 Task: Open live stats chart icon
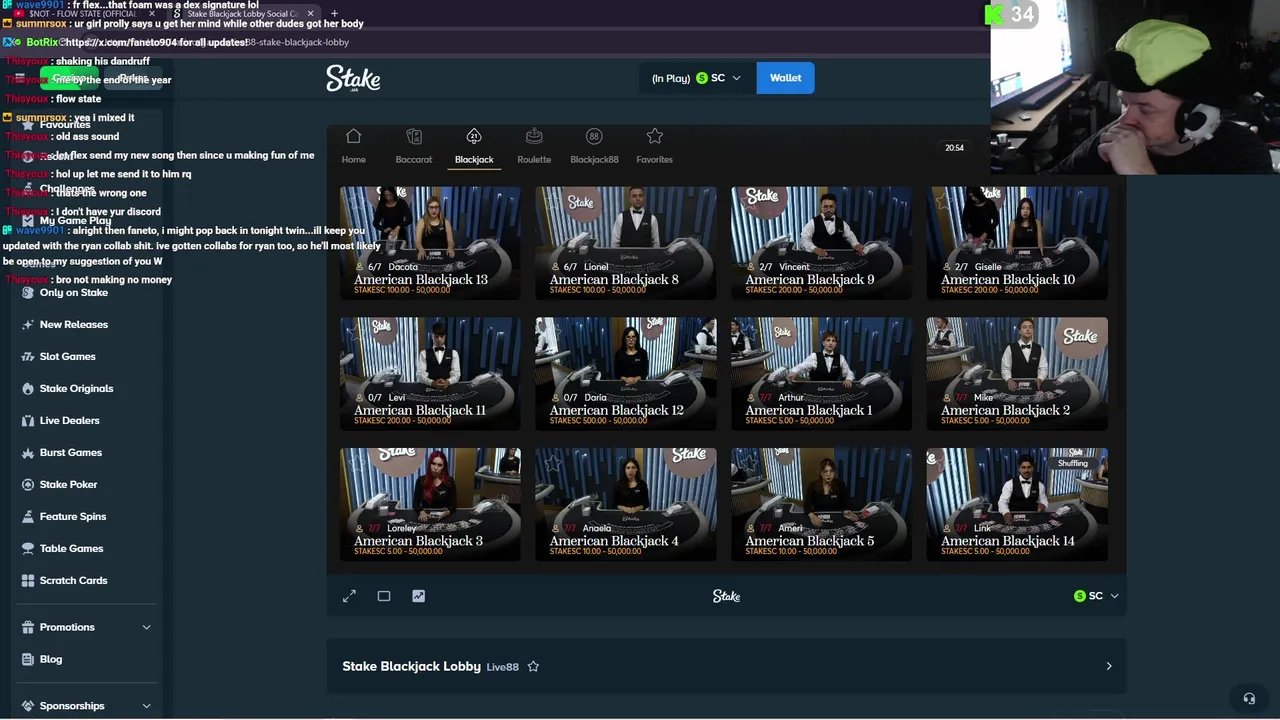pyautogui.click(x=419, y=596)
